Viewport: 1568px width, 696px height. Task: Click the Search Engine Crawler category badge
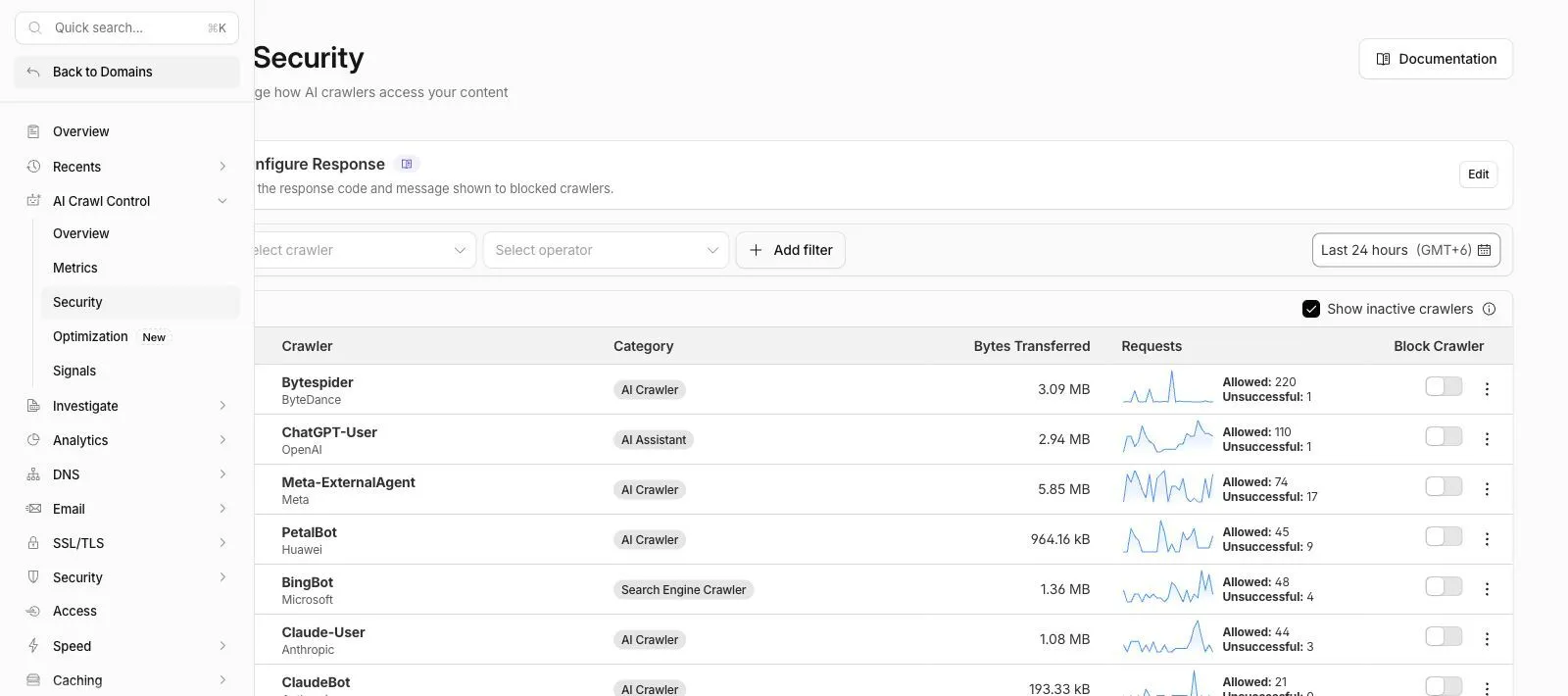pyautogui.click(x=683, y=590)
